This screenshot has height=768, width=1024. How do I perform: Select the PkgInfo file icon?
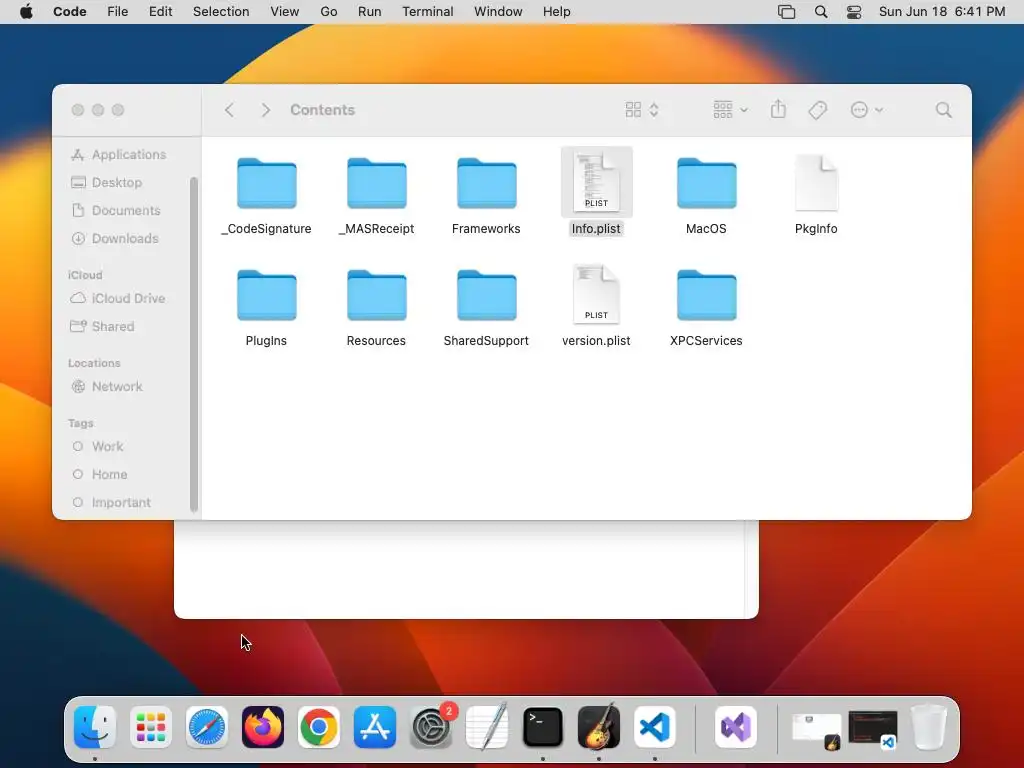(816, 182)
